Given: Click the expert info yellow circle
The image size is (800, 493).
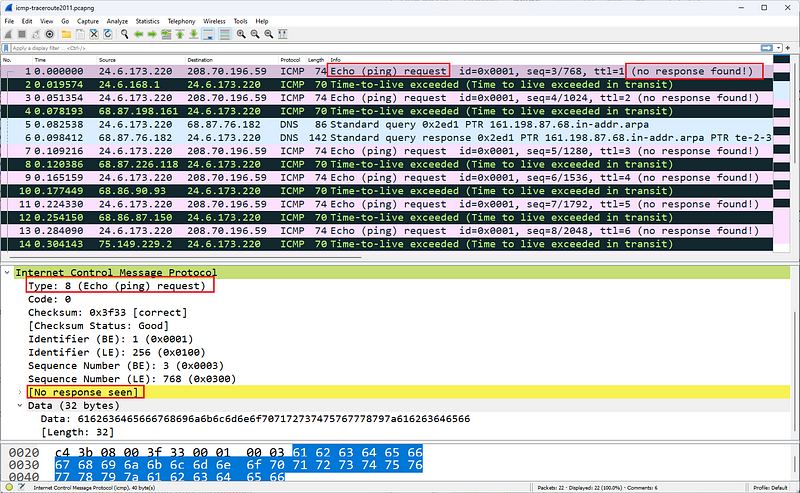Looking at the screenshot, I should (x=9, y=487).
